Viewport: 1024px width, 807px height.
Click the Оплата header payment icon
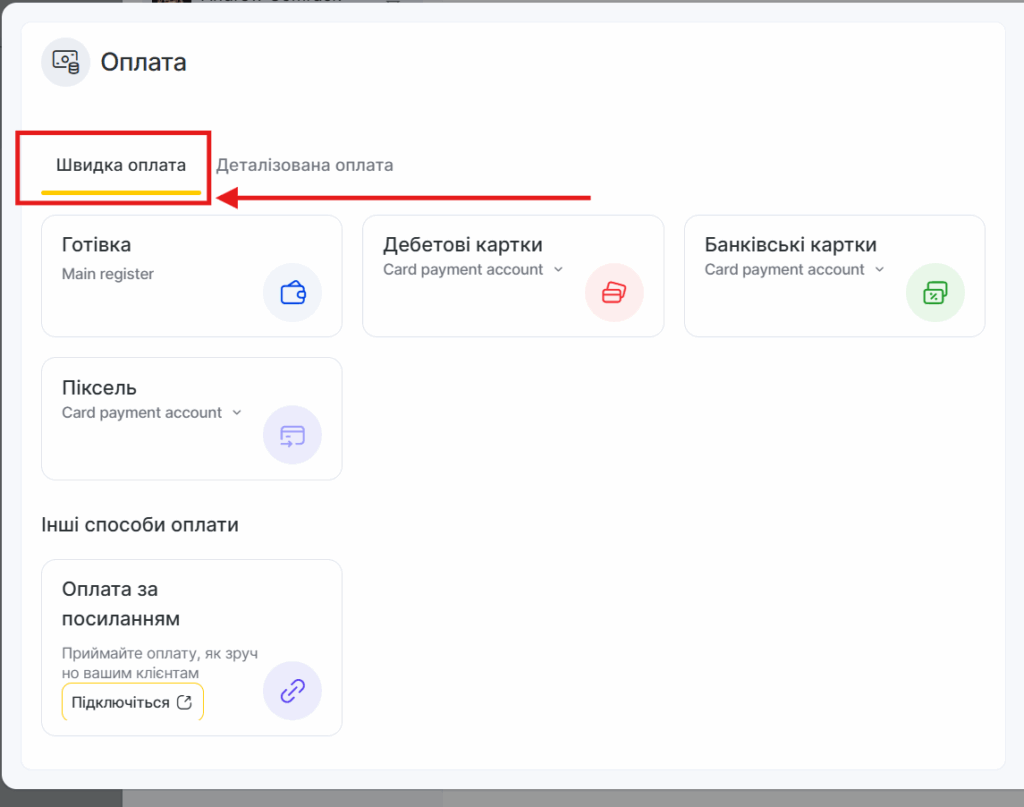coord(66,62)
